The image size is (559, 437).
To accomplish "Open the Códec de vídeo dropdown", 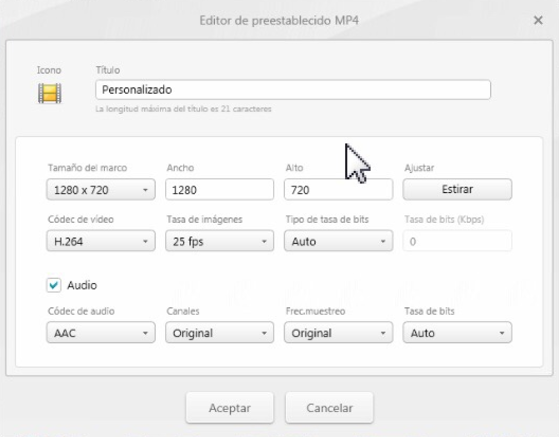I will 101,241.
